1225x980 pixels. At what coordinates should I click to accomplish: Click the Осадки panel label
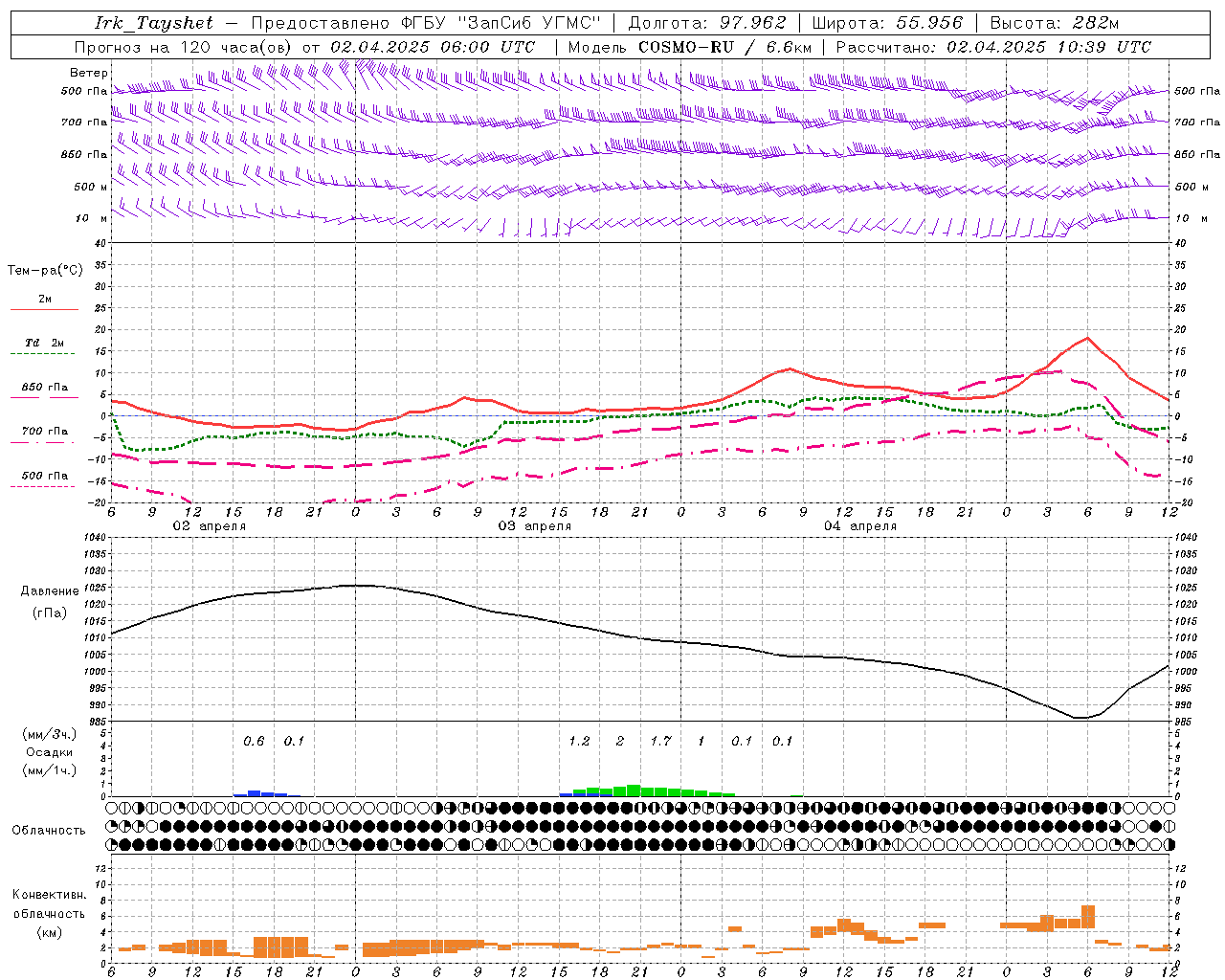[48, 752]
